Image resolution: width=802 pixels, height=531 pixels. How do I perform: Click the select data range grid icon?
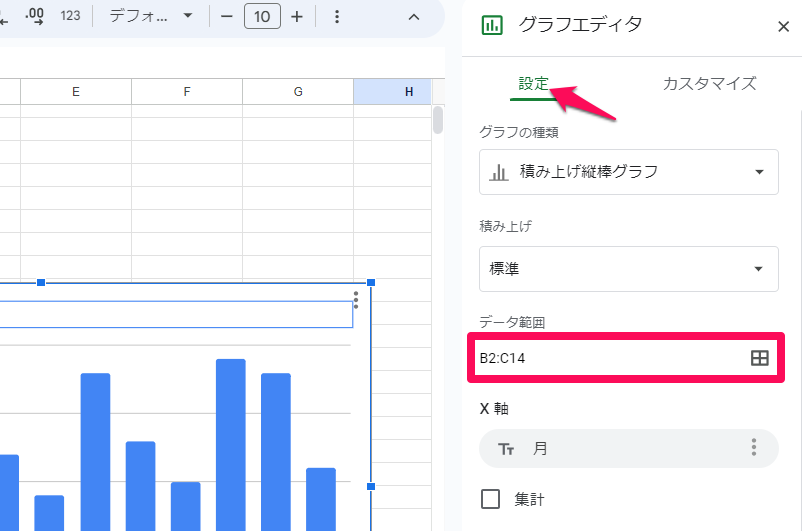[x=760, y=358]
